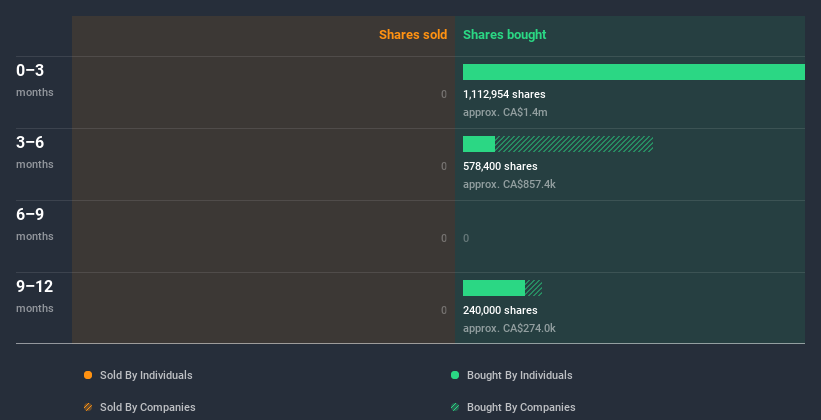
Task: Click the green Bought By Individuals legend dot
Action: 455,375
